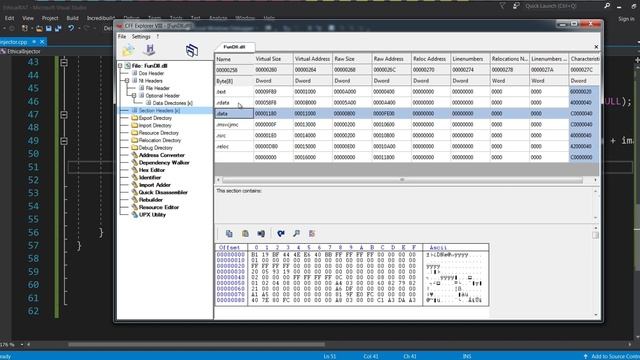Viewport: 640px width, 360px height.
Task: Open Debug Directory folder in tree
Action: [x=156, y=148]
